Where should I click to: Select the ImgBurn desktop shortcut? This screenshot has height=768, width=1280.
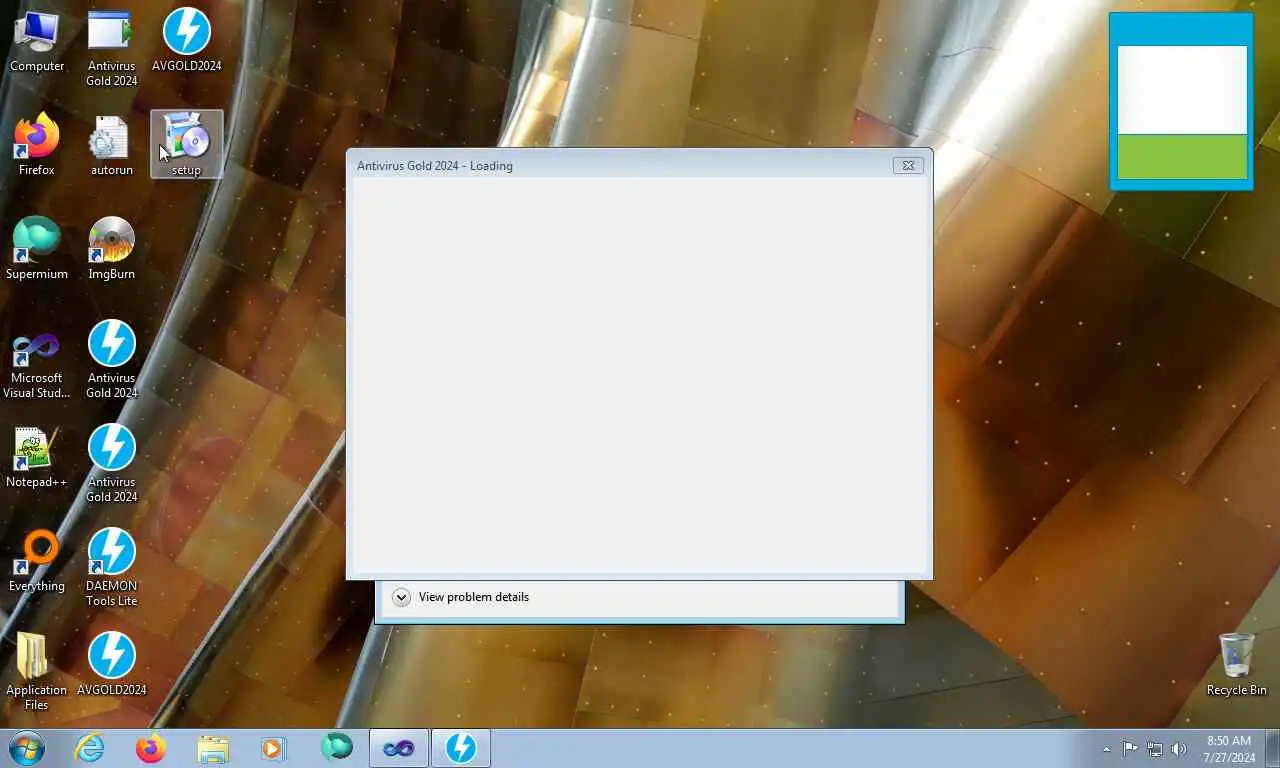(x=111, y=249)
